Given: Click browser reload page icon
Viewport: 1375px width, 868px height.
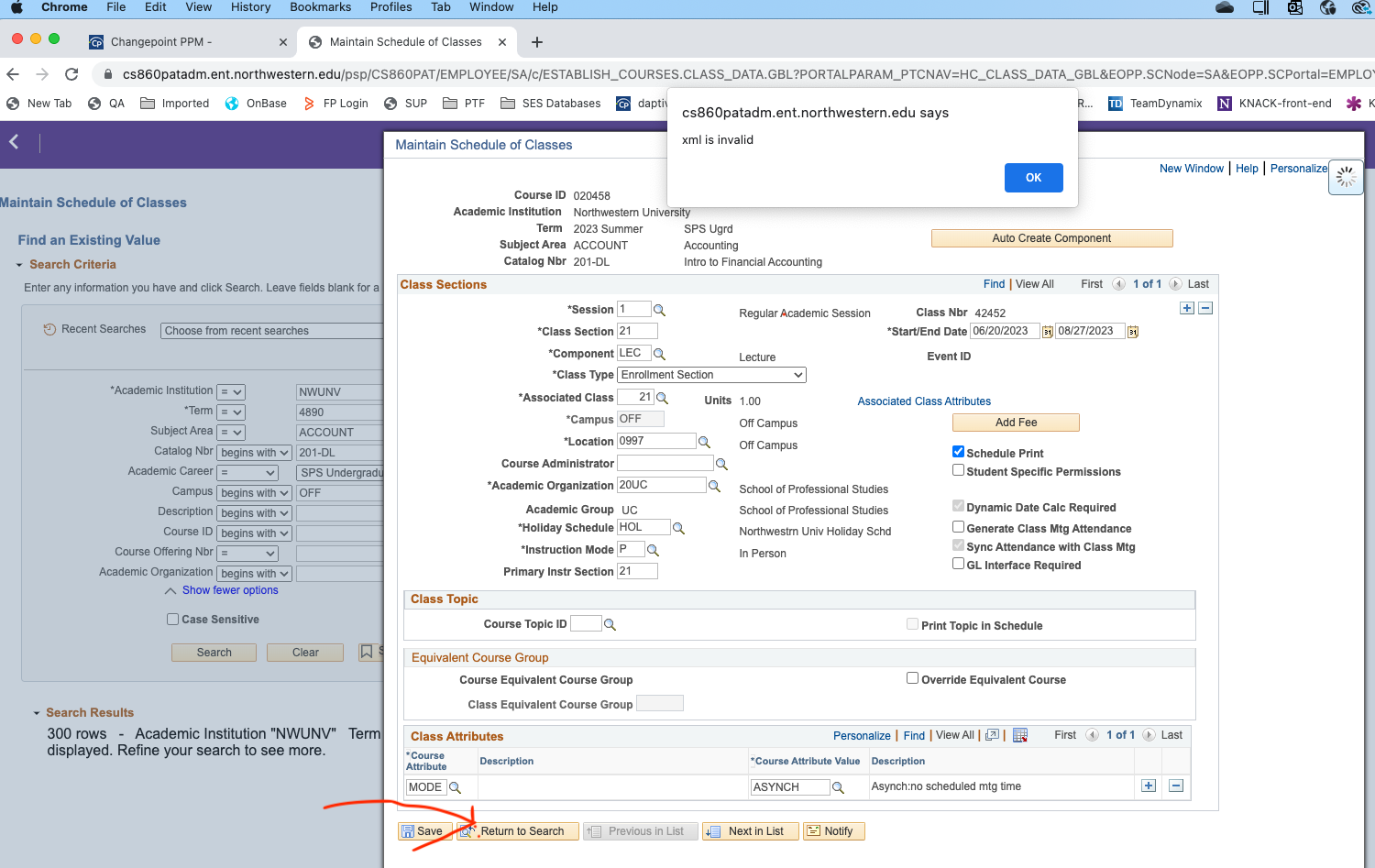Looking at the screenshot, I should point(71,74).
